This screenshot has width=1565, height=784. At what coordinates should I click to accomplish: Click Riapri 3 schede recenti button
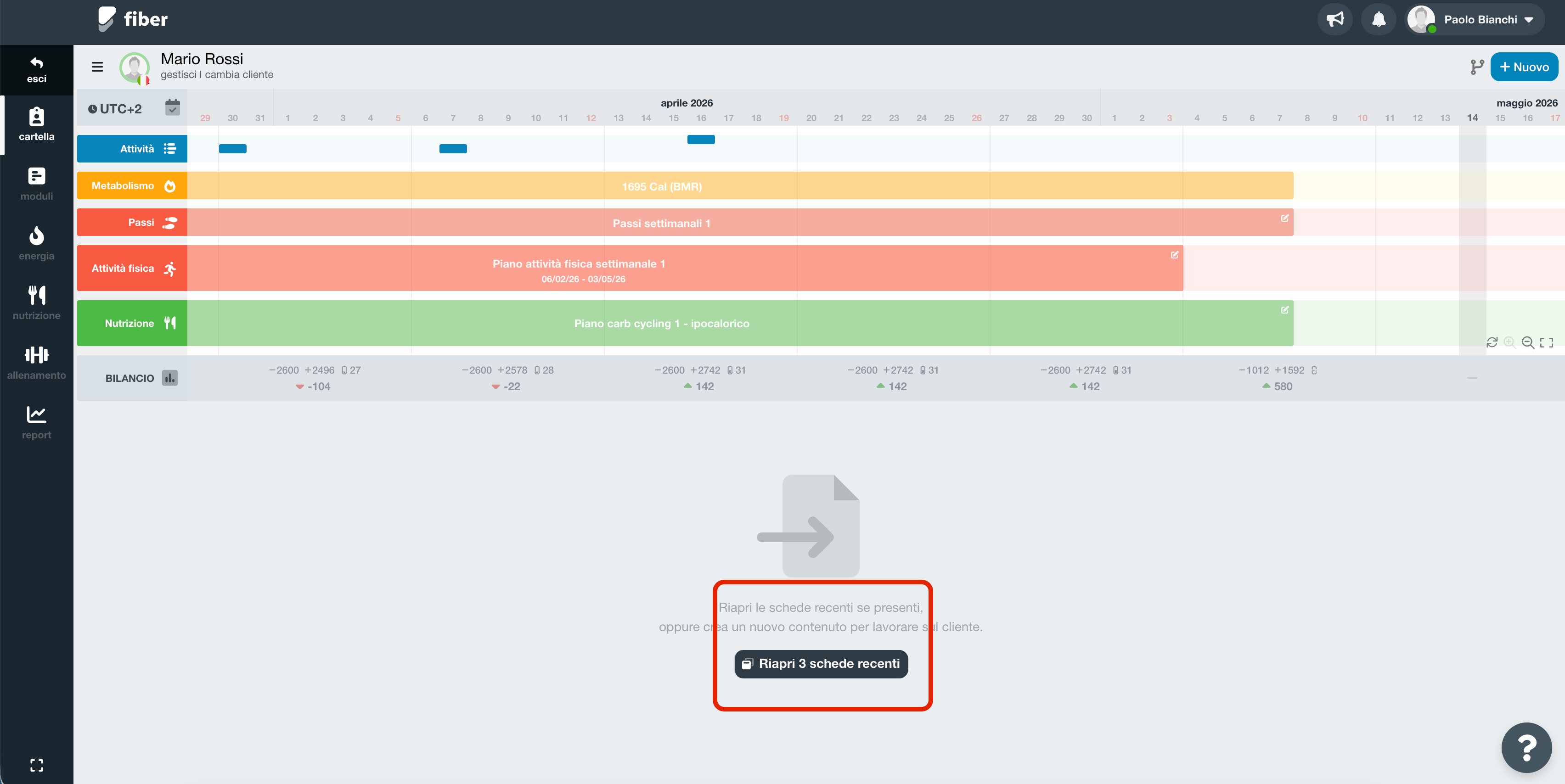pyautogui.click(x=821, y=664)
